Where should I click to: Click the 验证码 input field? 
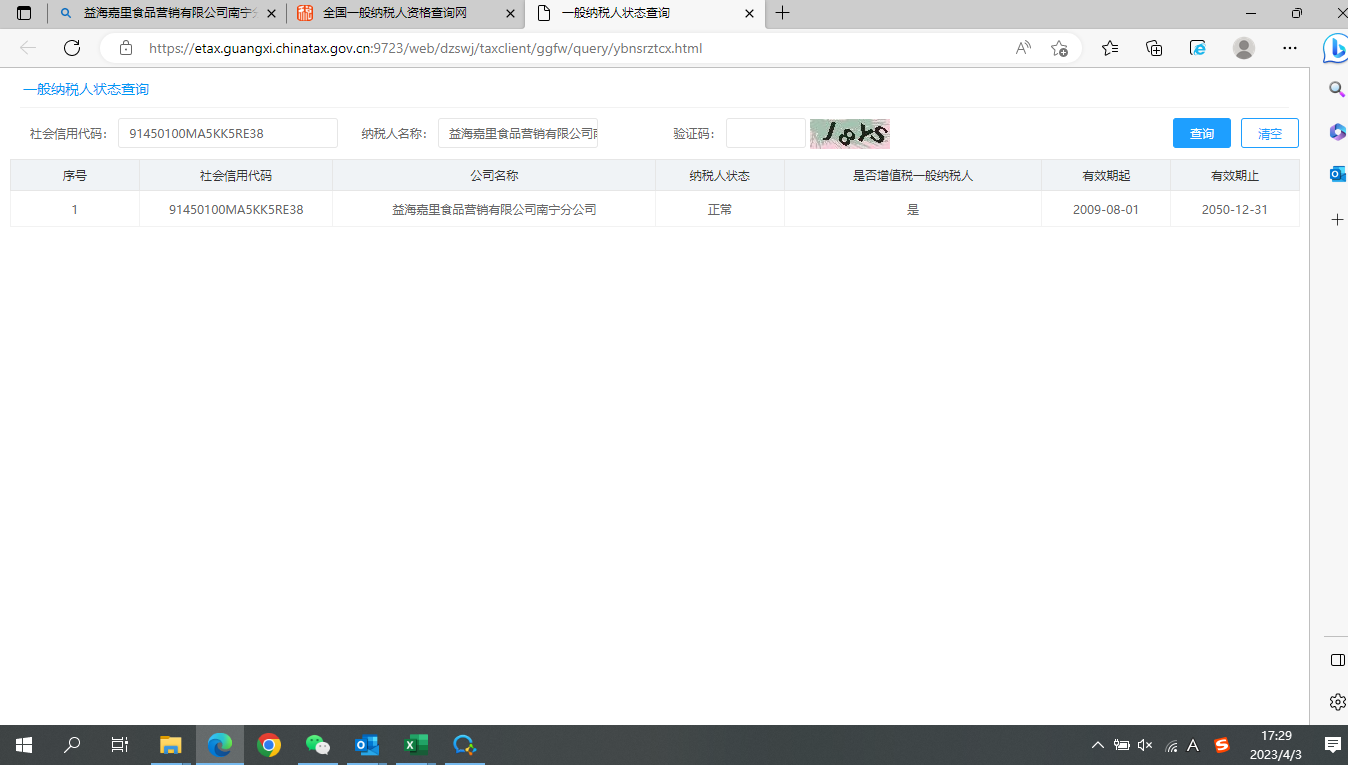765,134
